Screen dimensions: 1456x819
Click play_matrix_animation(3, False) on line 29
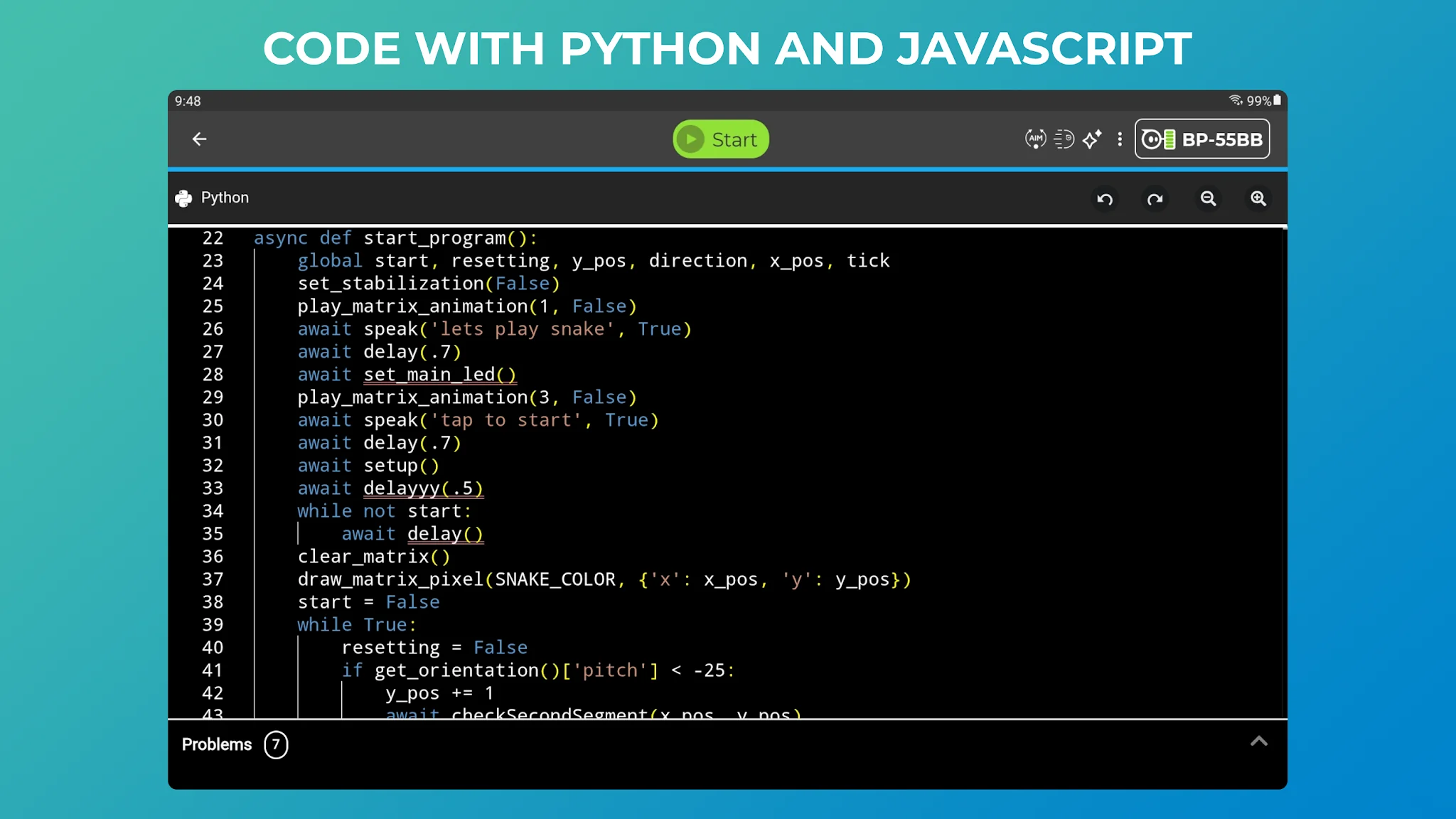click(467, 397)
